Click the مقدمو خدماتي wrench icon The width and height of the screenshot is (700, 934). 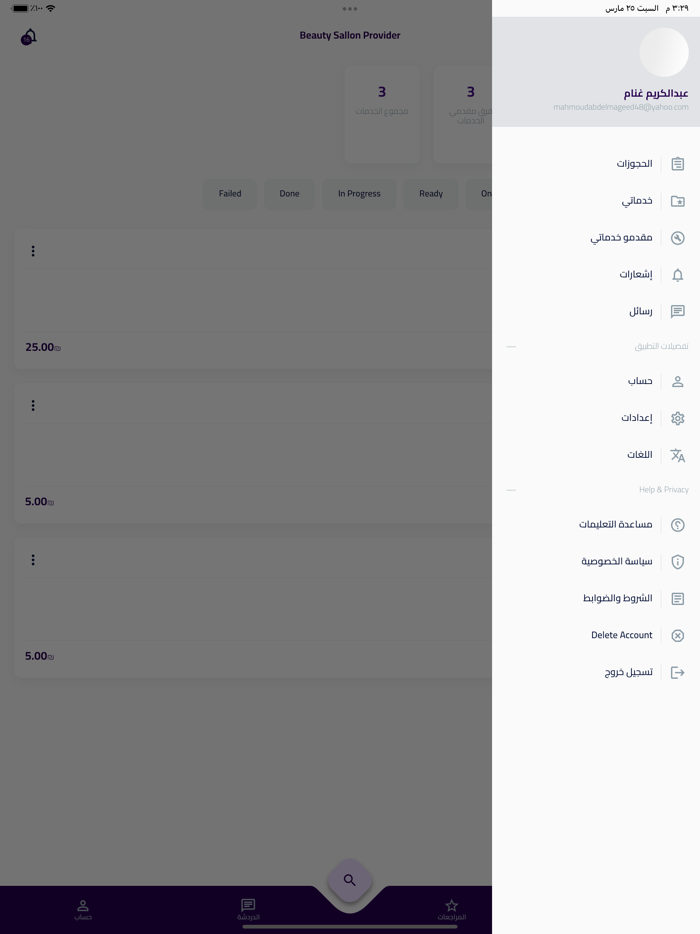(677, 238)
